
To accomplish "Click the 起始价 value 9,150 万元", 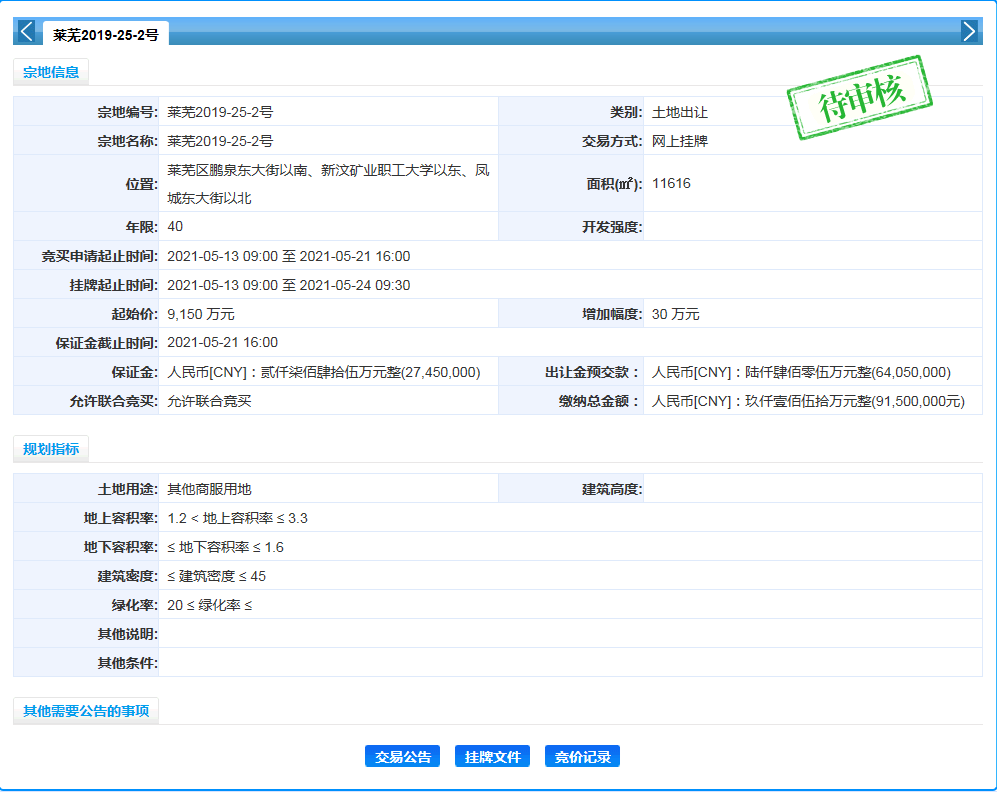I will pos(201,314).
